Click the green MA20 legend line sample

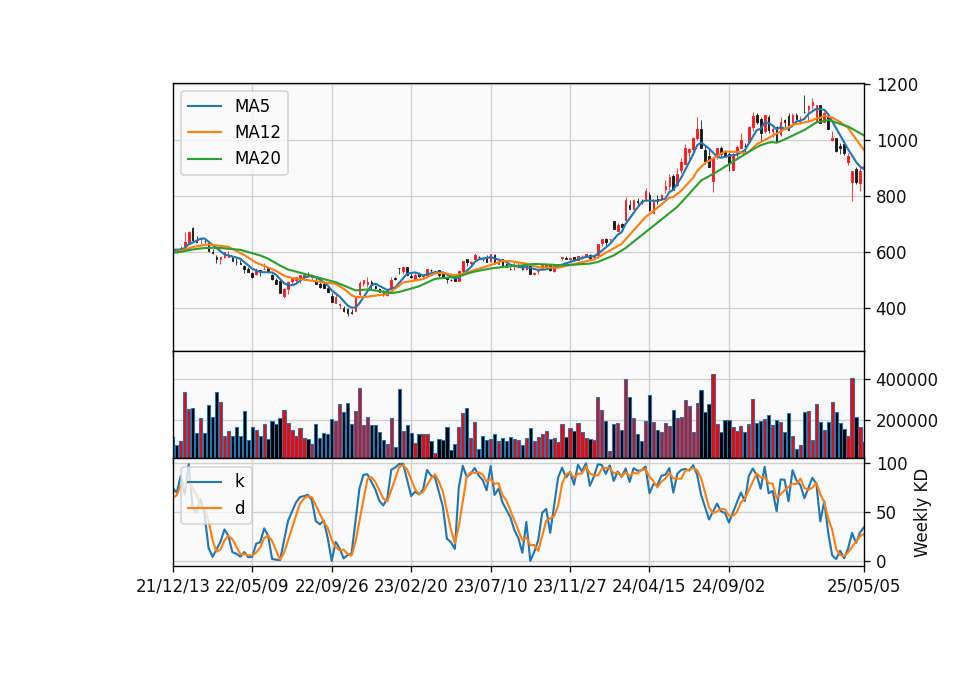coord(204,158)
